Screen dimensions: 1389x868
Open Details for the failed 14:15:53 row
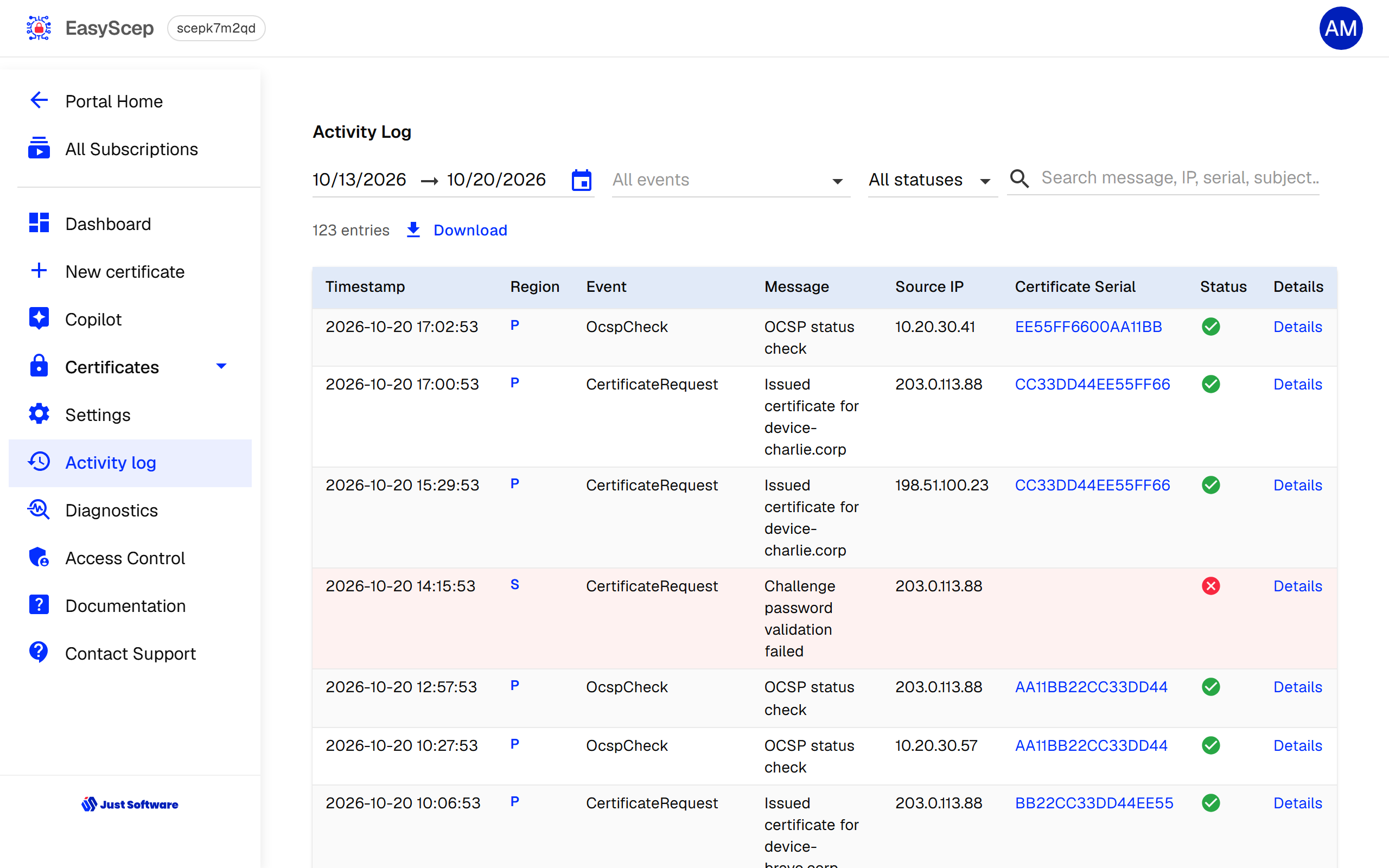point(1298,586)
